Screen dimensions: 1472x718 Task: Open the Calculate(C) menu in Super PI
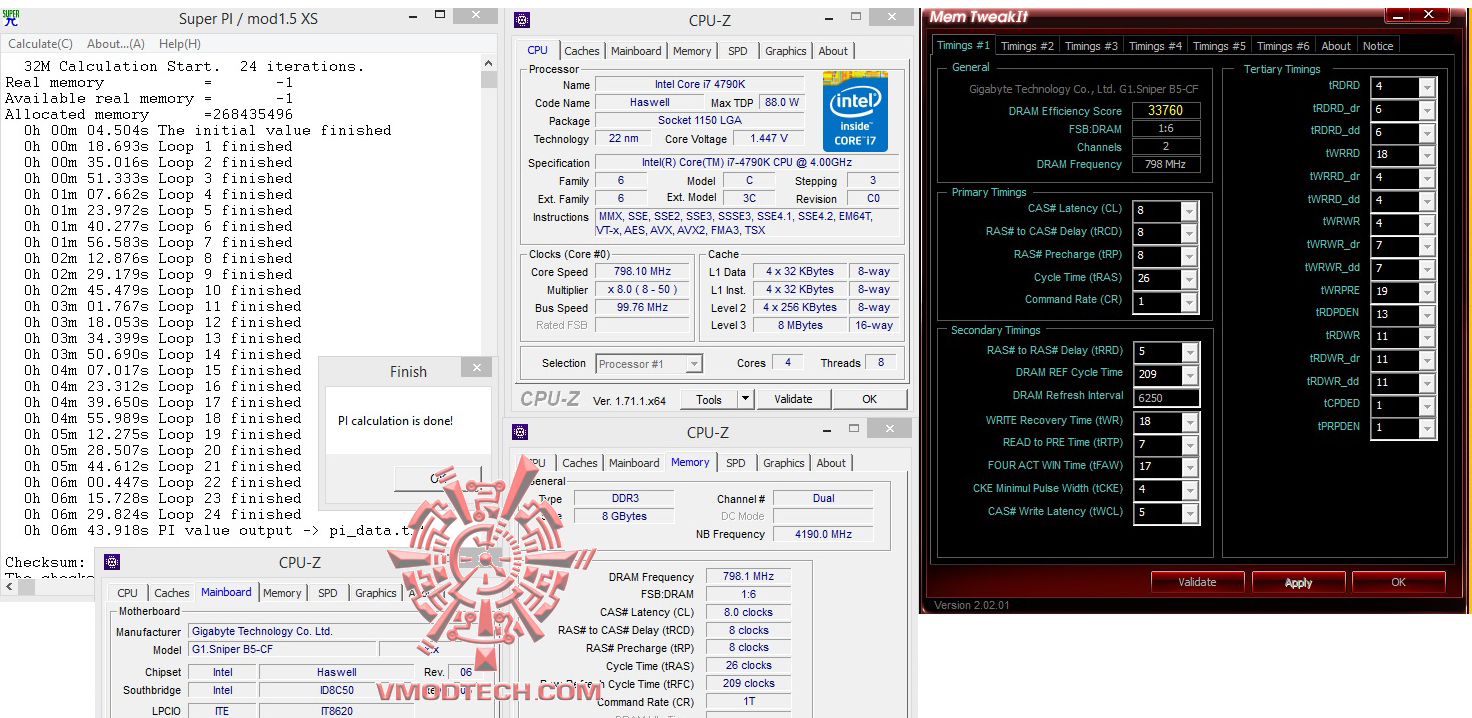pos(40,44)
